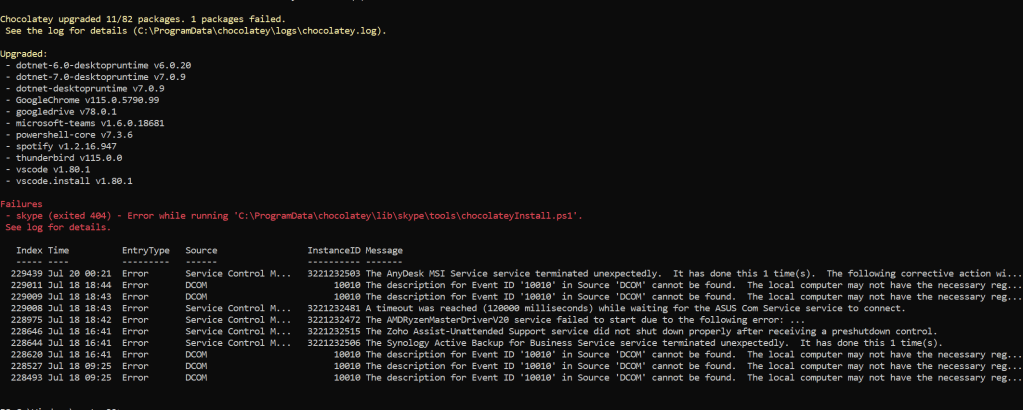The height and width of the screenshot is (410, 1023).
Task: Click event index 228620
Action: pyautogui.click(x=27, y=355)
